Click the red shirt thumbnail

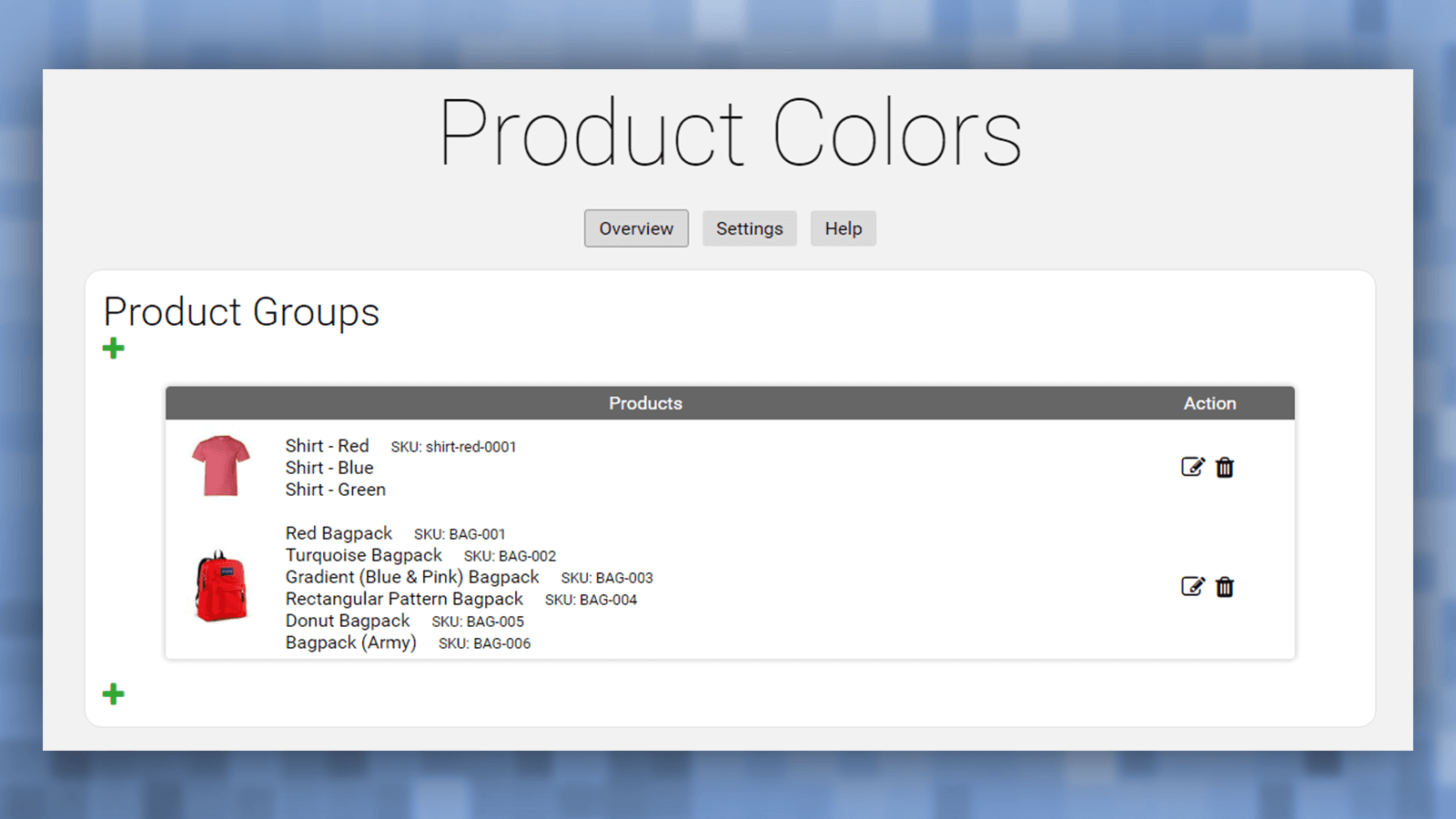pos(221,466)
